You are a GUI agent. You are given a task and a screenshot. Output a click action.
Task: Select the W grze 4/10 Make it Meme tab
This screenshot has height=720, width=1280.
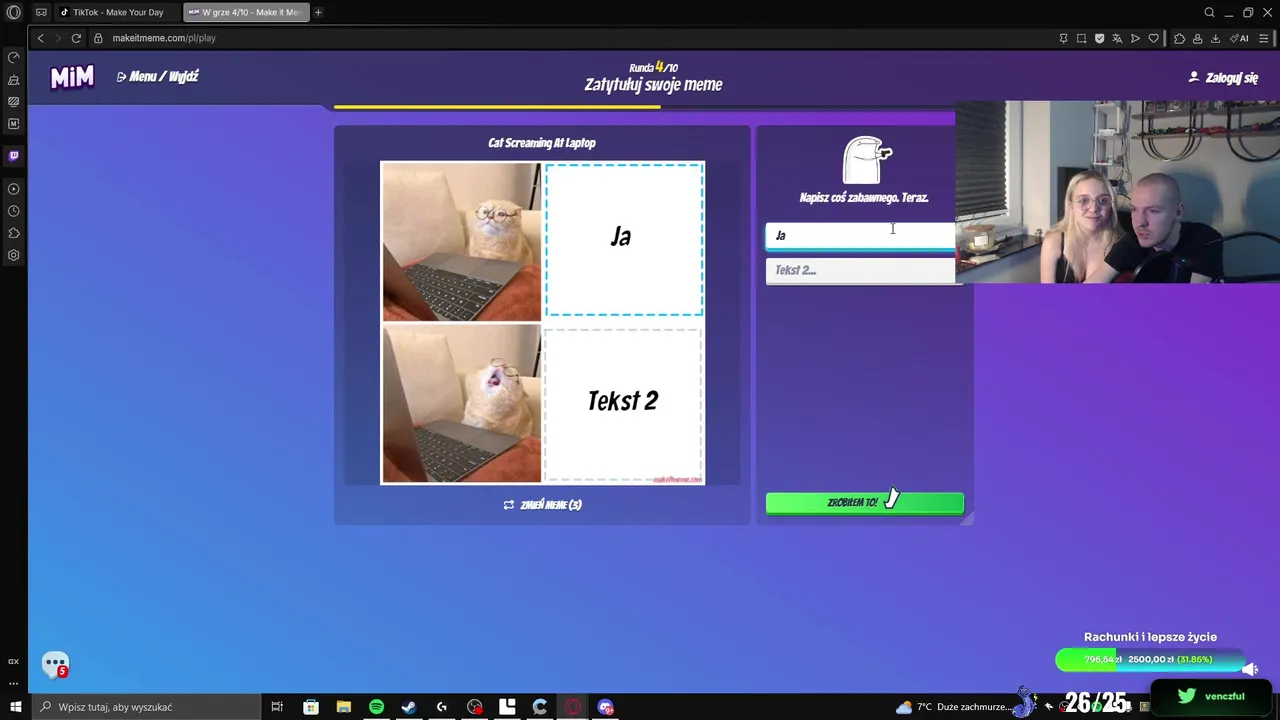tap(246, 12)
